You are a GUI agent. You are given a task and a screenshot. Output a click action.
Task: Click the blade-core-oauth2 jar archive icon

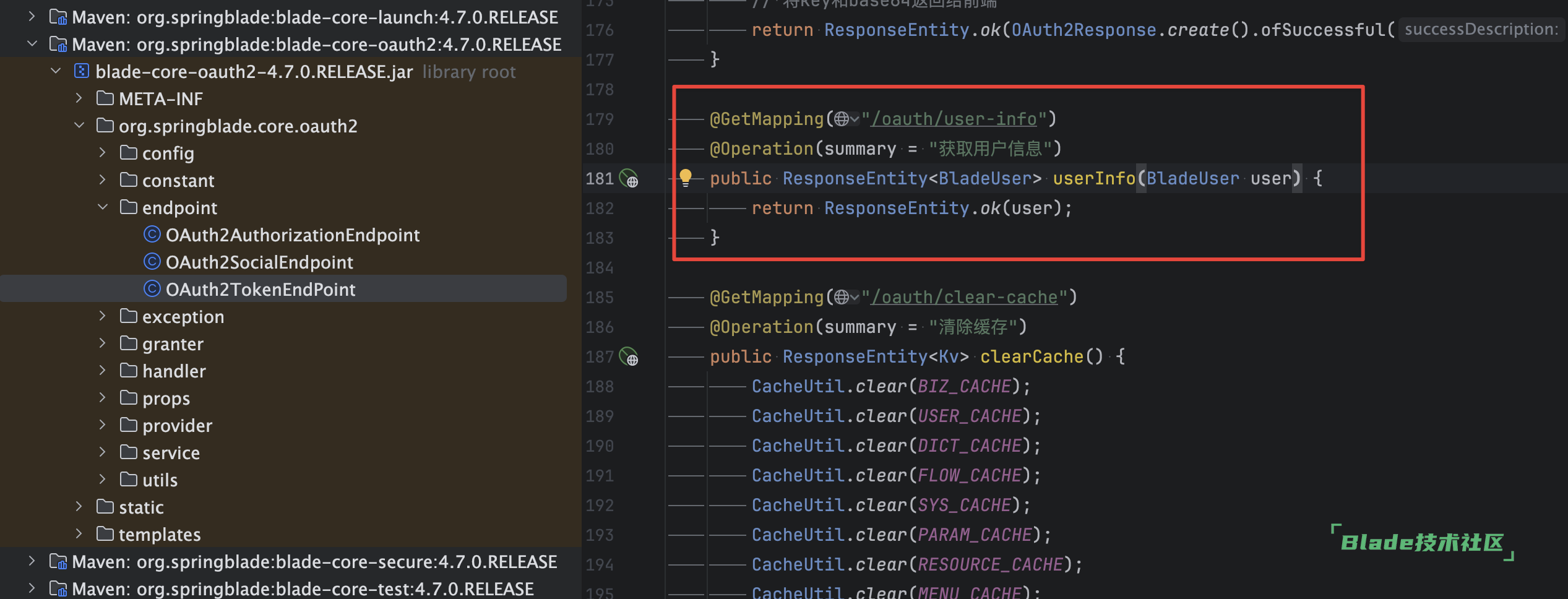81,71
